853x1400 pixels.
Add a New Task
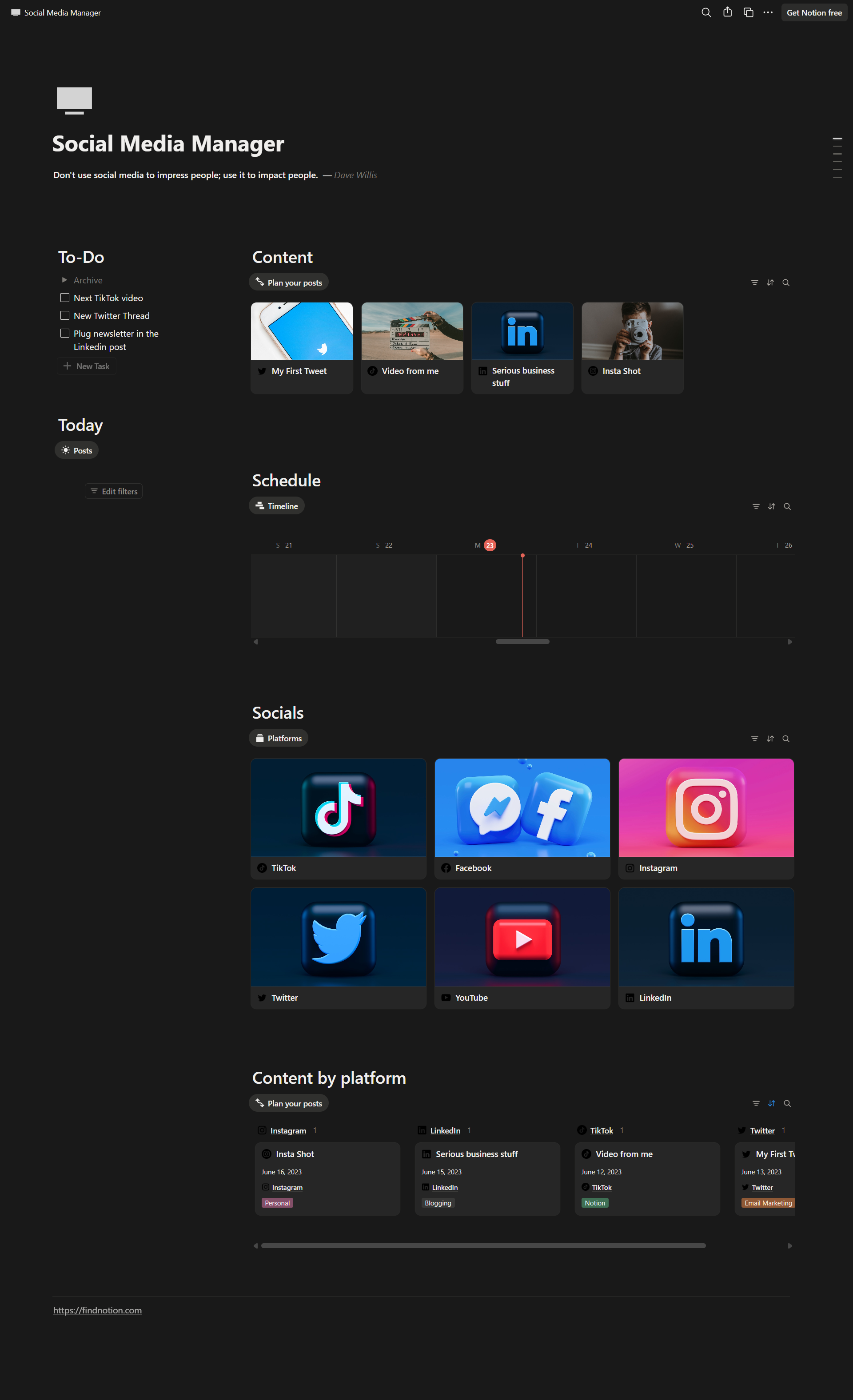point(86,366)
